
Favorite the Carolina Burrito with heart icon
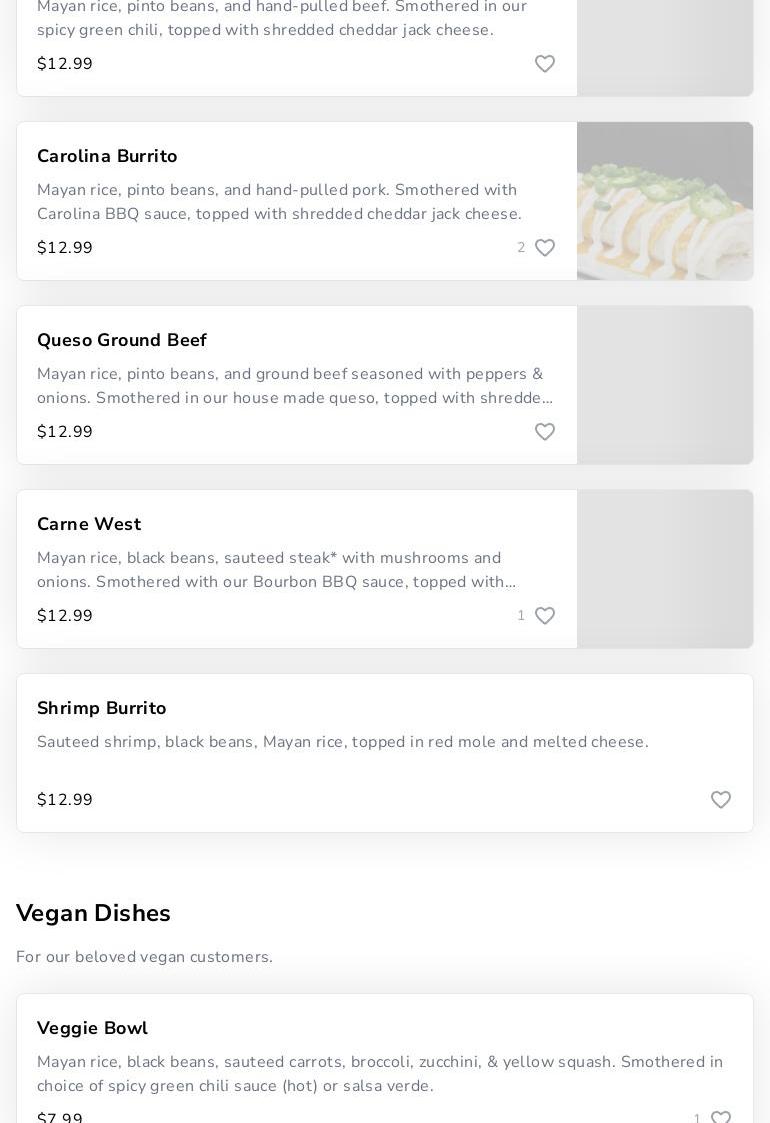544,248
